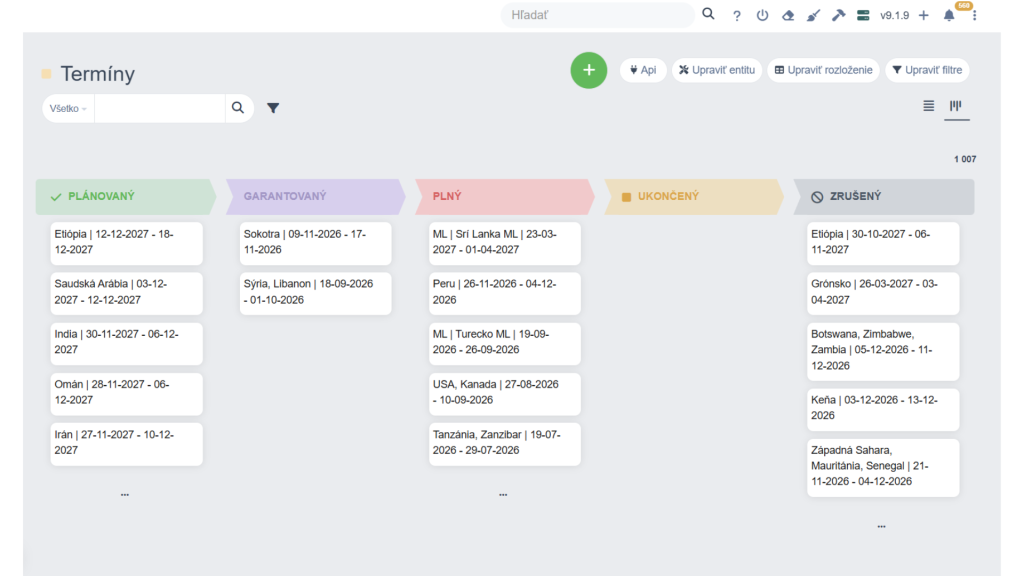
Task: Select the Zrušený status header
Action: point(882,197)
